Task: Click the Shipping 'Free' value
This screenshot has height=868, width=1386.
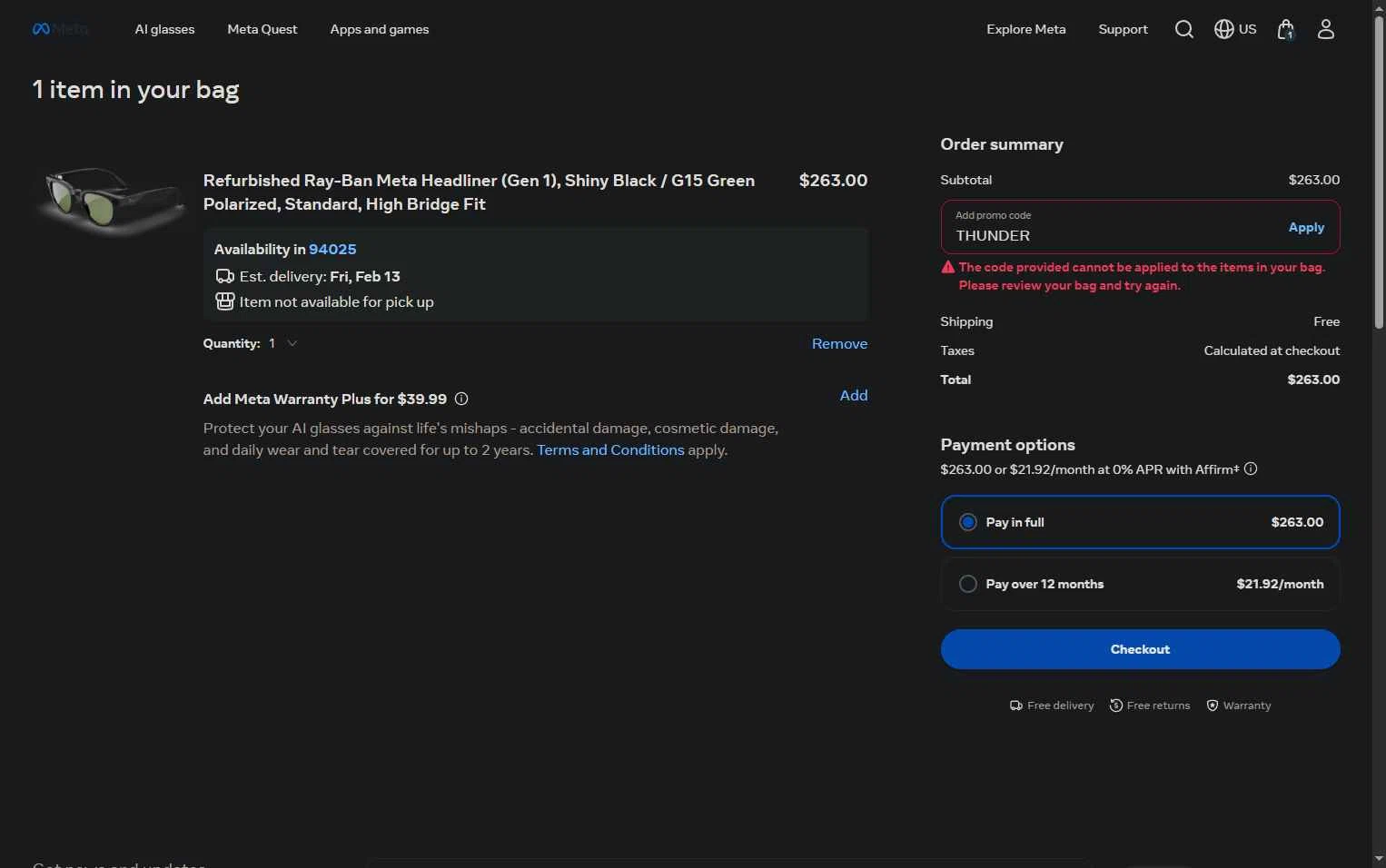Action: pyautogui.click(x=1326, y=321)
